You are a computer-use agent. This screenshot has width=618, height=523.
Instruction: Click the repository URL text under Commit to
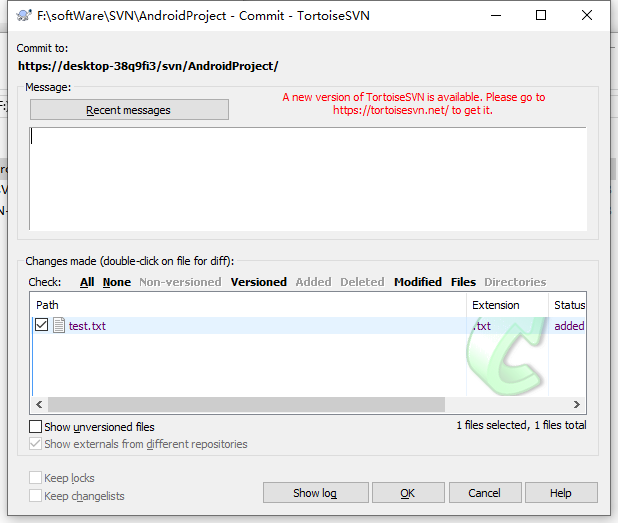(x=148, y=66)
